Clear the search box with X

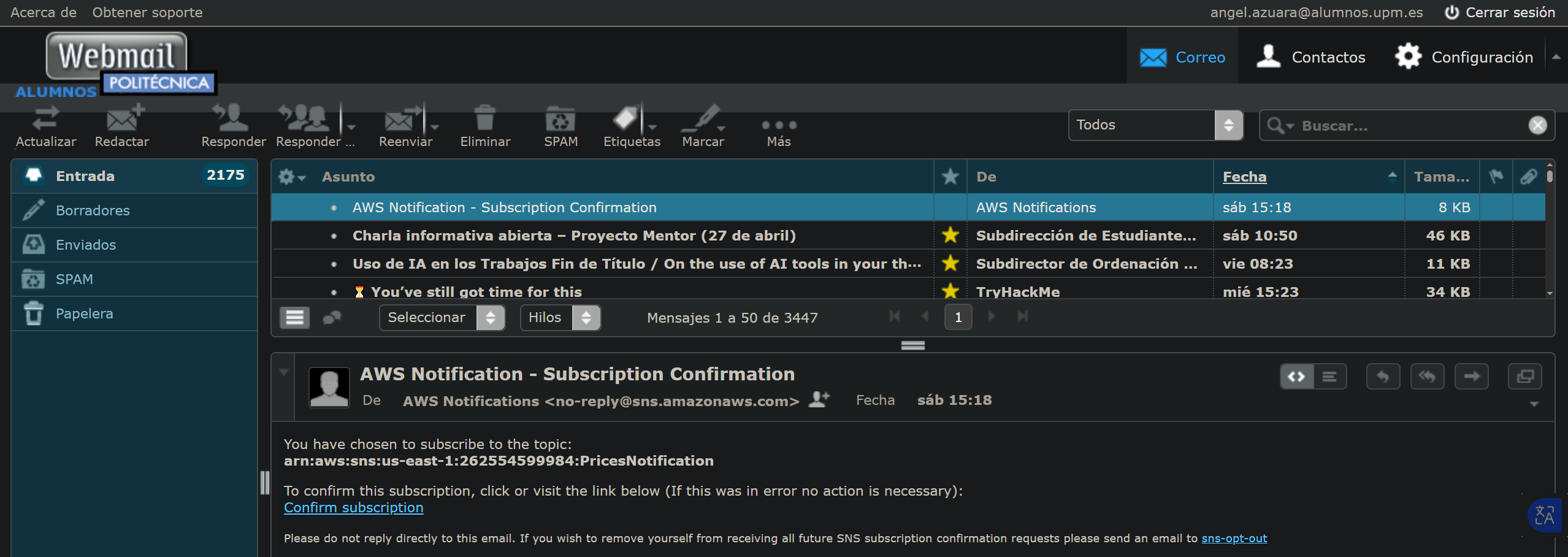tap(1537, 125)
